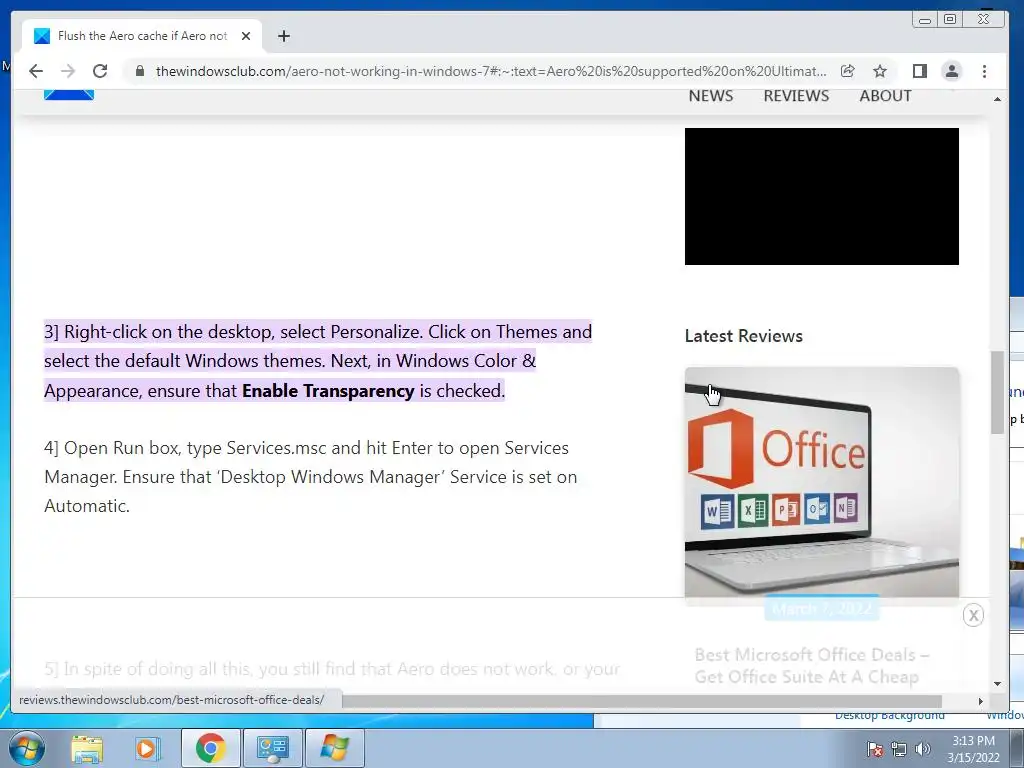Open the Control Panel taskbar item
The width and height of the screenshot is (1024, 768).
pyautogui.click(x=272, y=748)
